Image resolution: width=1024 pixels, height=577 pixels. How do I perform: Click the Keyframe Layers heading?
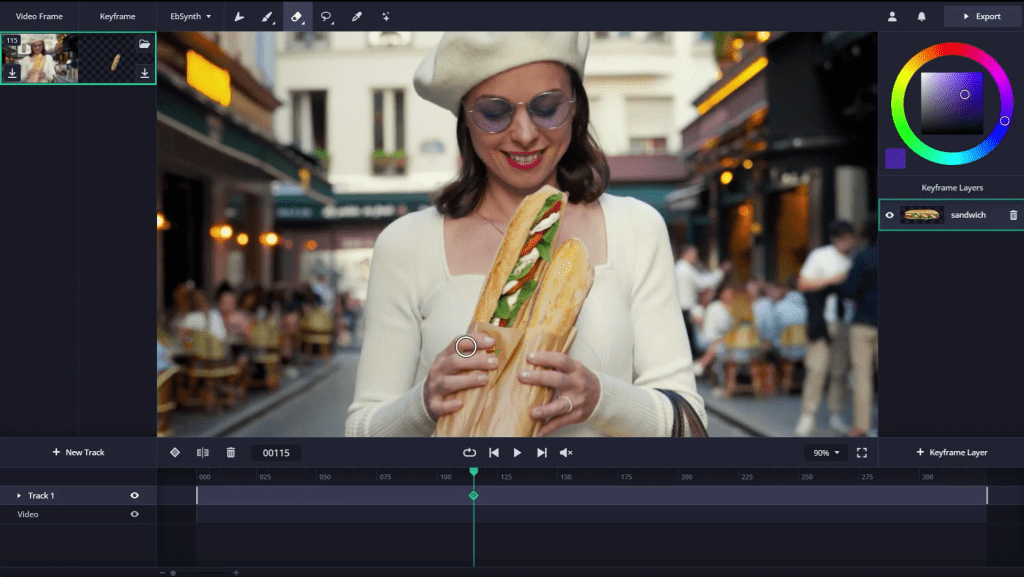952,187
